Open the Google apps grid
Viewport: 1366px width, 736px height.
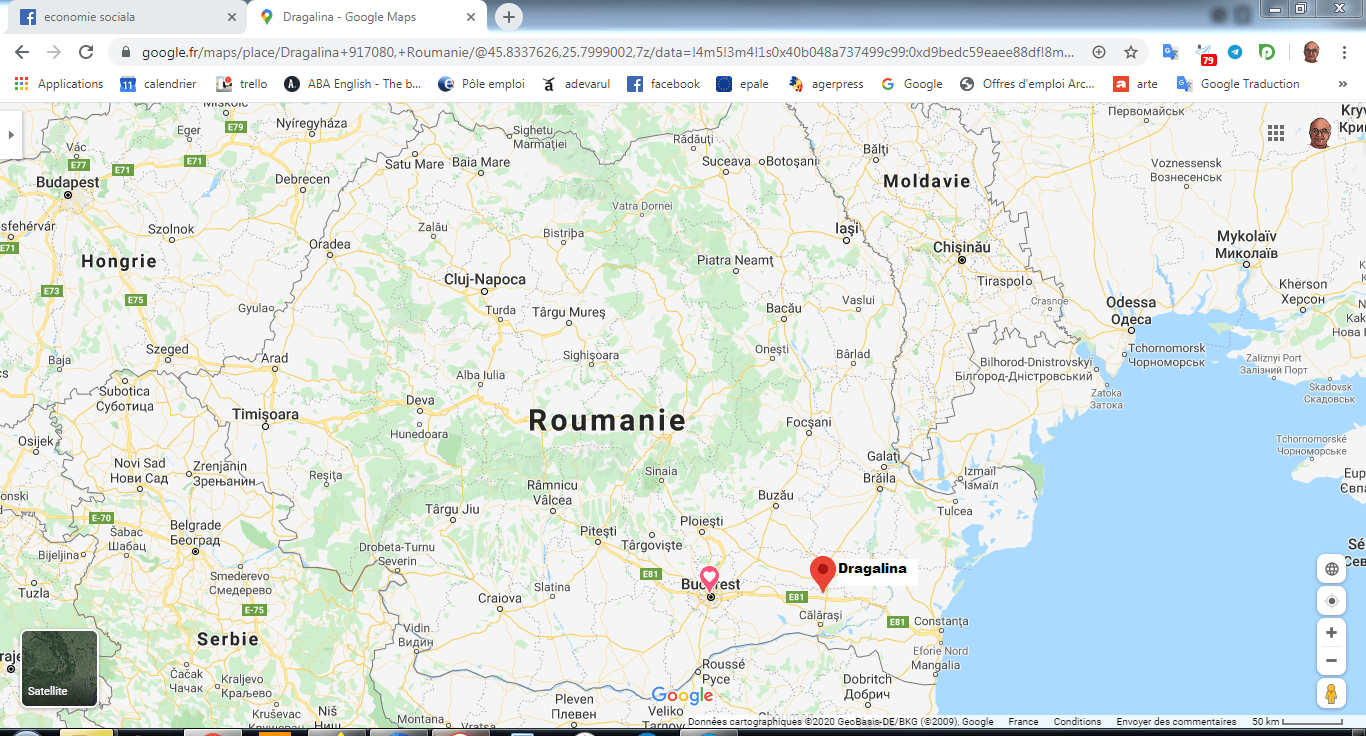tap(1276, 133)
